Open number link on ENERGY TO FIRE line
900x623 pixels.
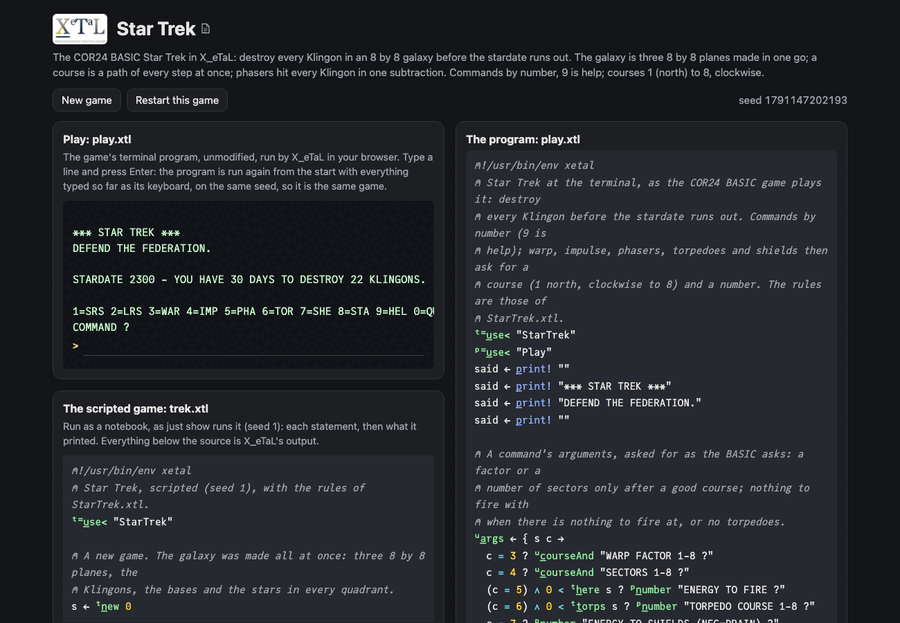click(x=653, y=590)
